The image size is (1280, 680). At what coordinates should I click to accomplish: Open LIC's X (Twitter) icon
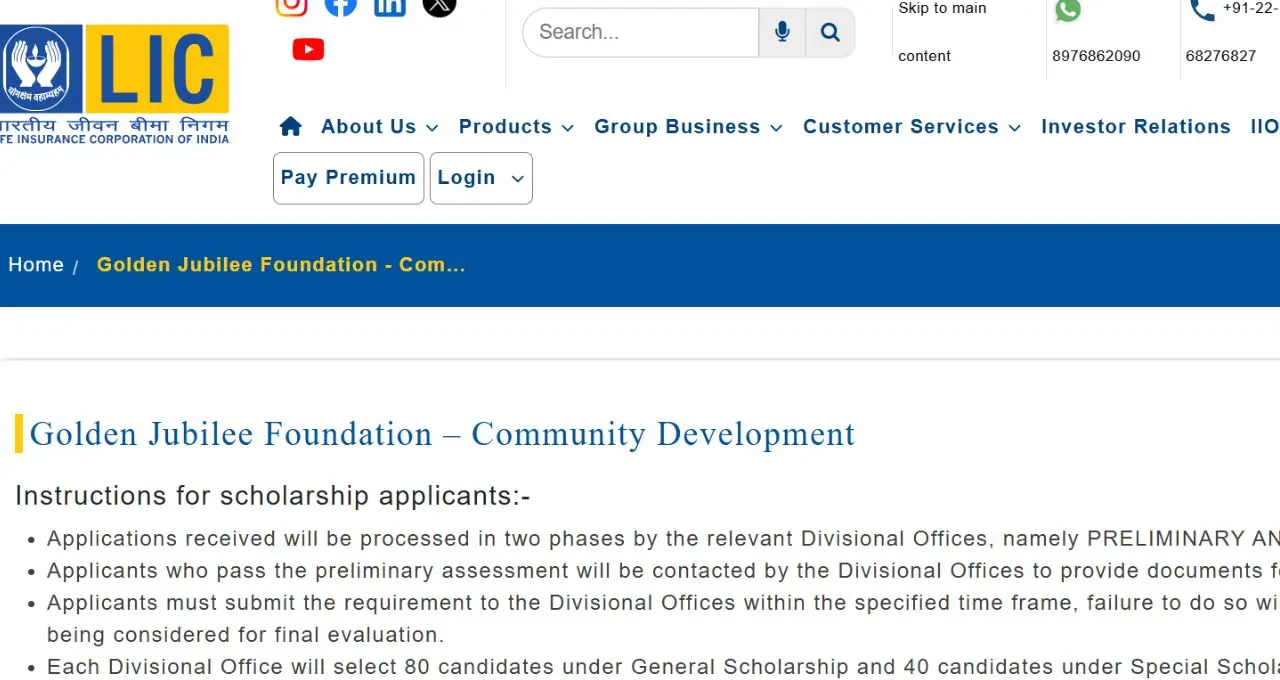point(439,6)
